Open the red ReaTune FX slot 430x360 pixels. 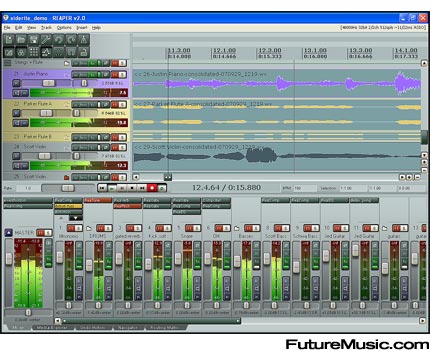98,200
